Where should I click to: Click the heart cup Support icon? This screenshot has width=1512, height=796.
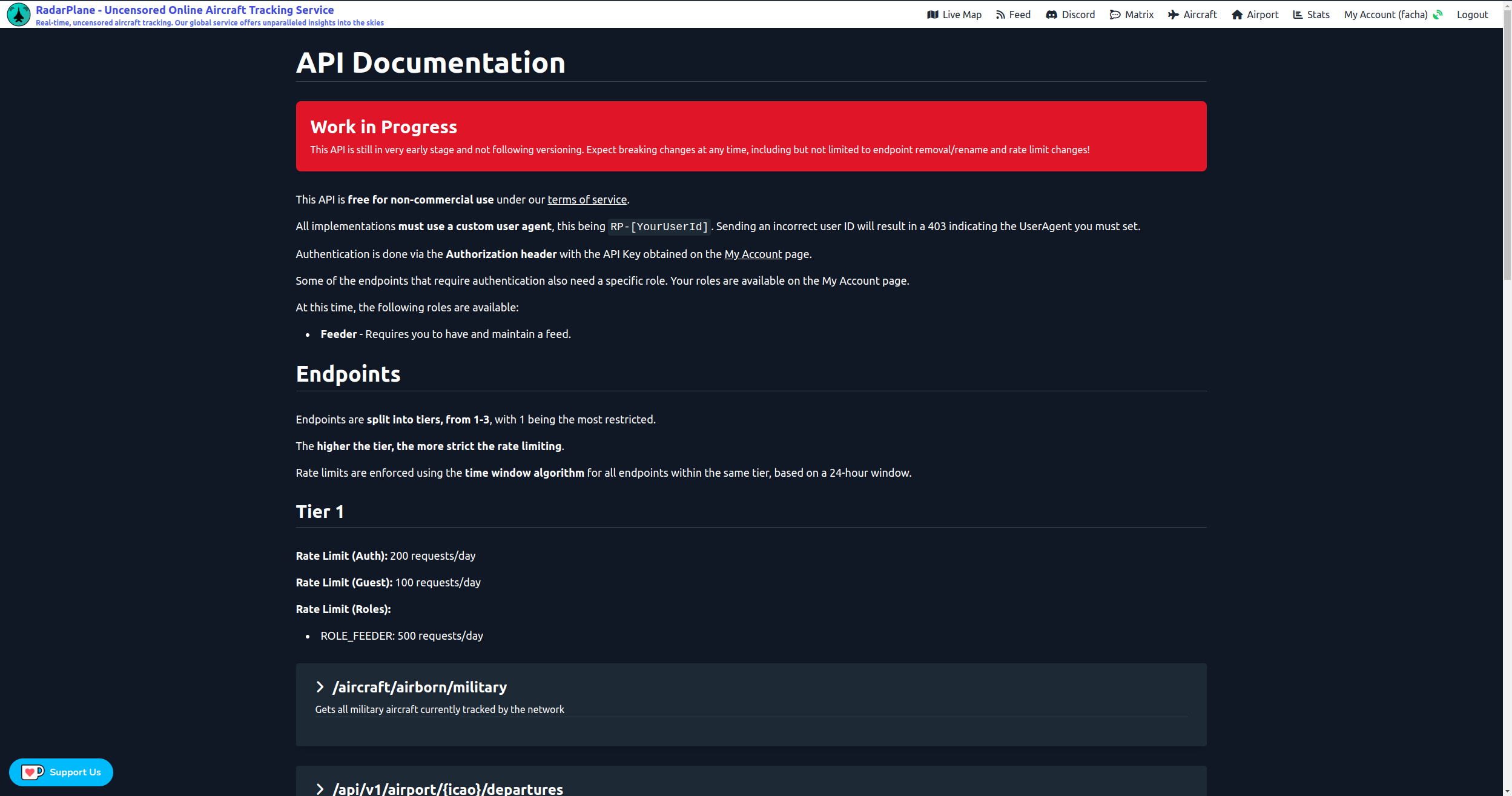point(32,772)
